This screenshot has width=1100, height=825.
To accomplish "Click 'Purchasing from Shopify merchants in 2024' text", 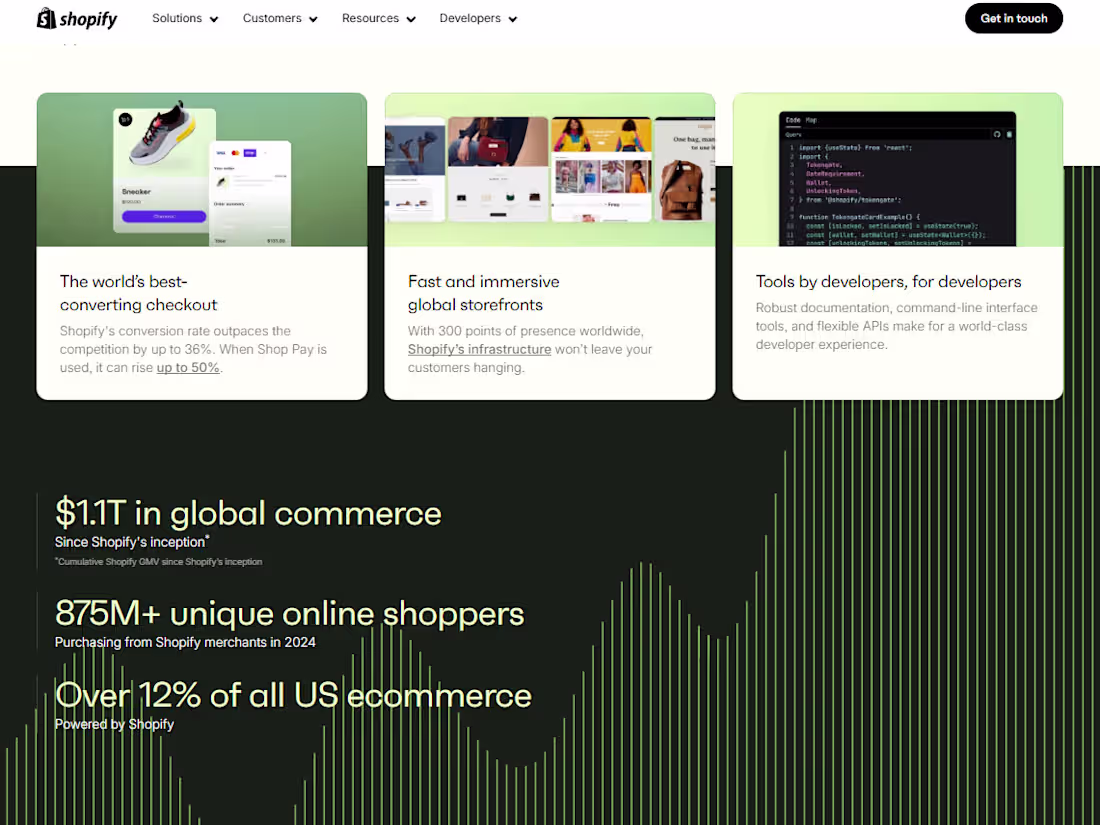I will [185, 643].
